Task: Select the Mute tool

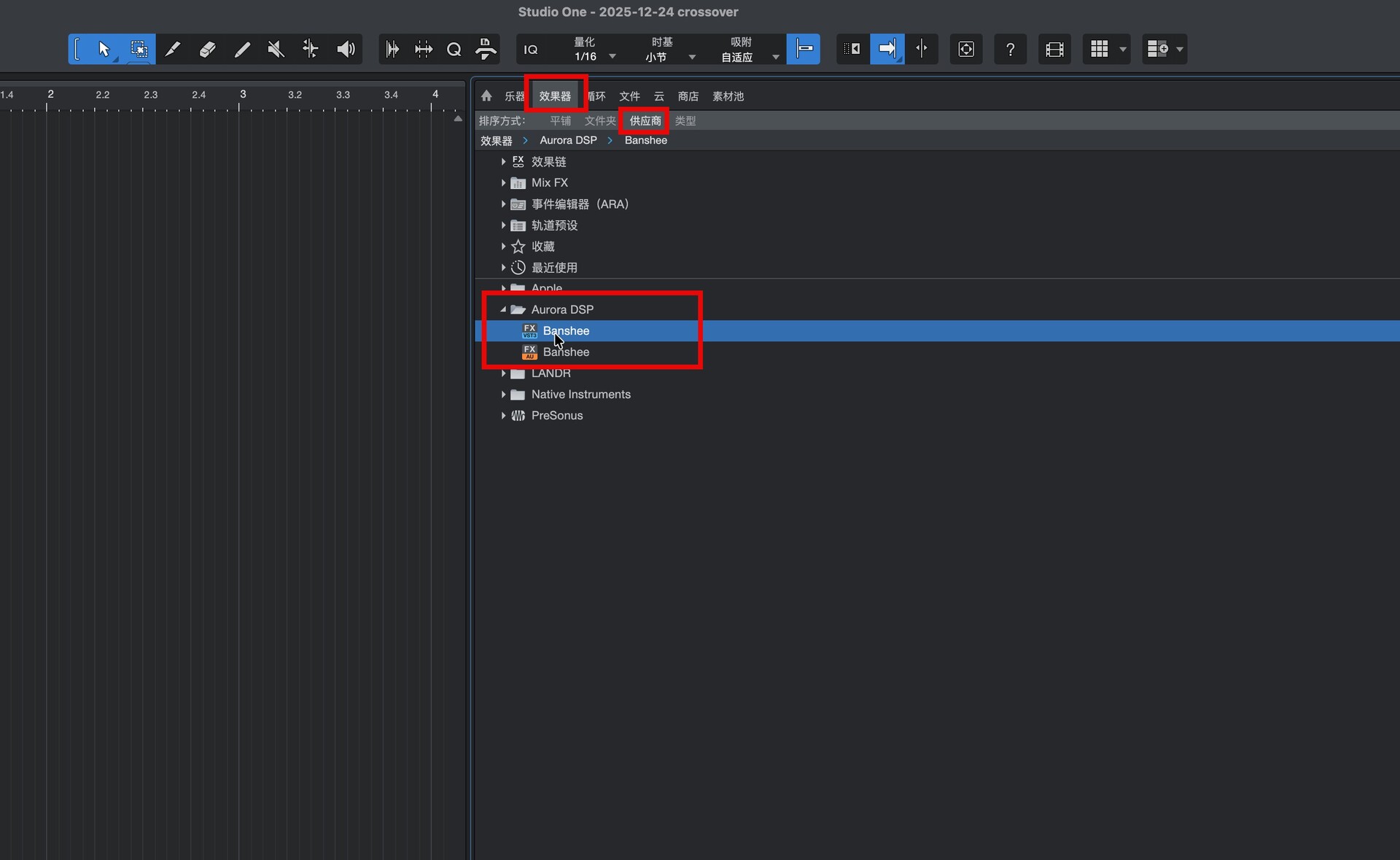Action: click(276, 49)
